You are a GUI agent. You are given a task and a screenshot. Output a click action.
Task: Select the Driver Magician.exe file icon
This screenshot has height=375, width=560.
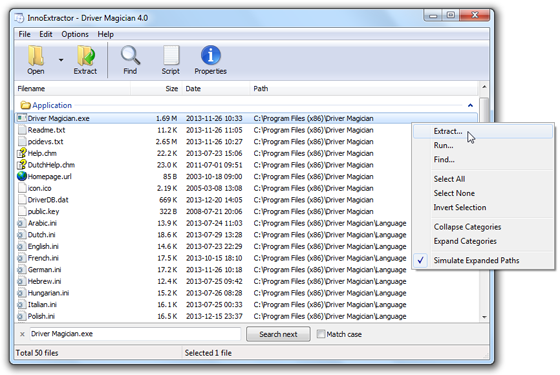coord(22,118)
